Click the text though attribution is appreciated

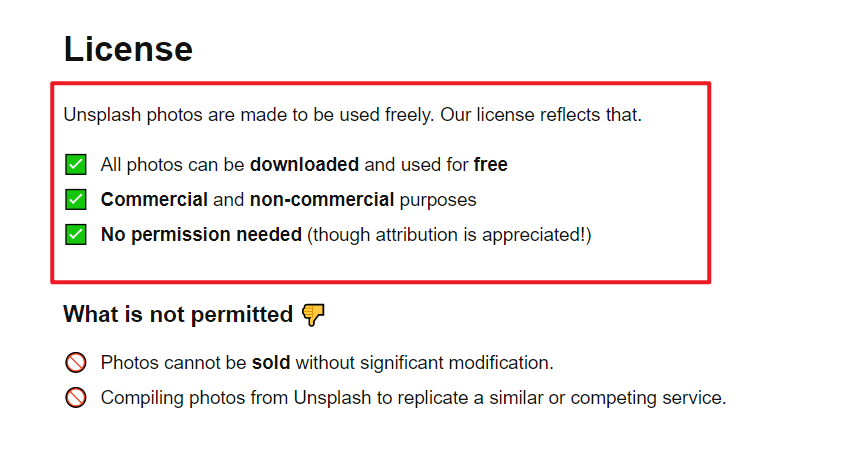(x=449, y=235)
